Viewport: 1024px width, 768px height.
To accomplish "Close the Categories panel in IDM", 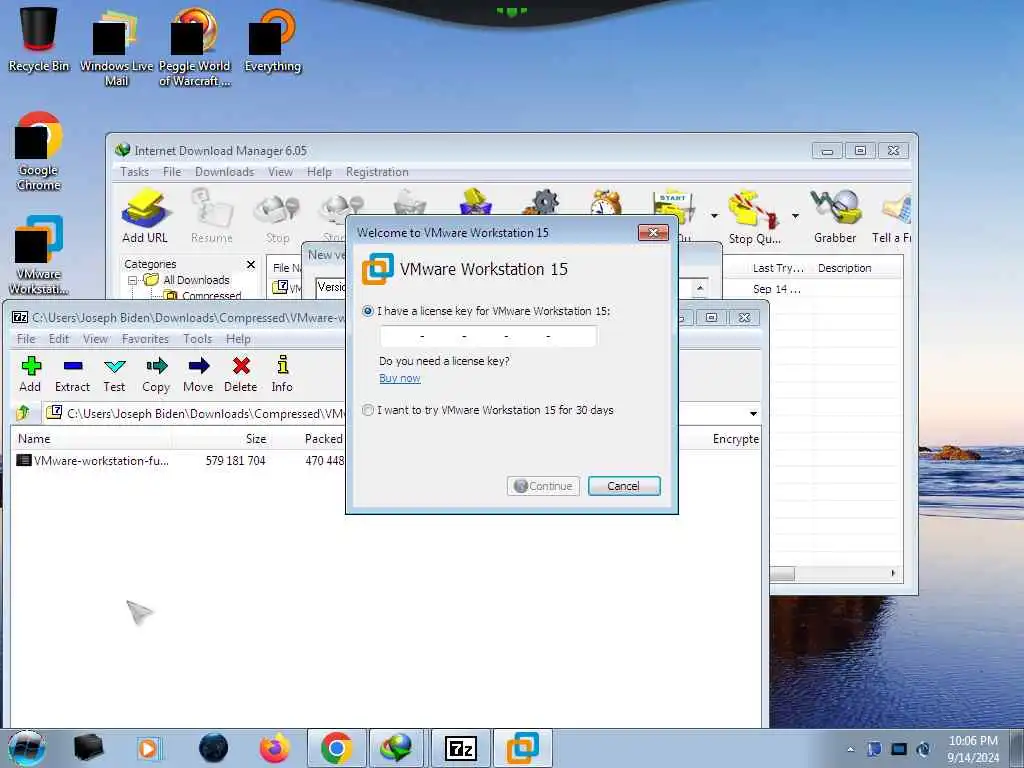I will click(x=251, y=264).
